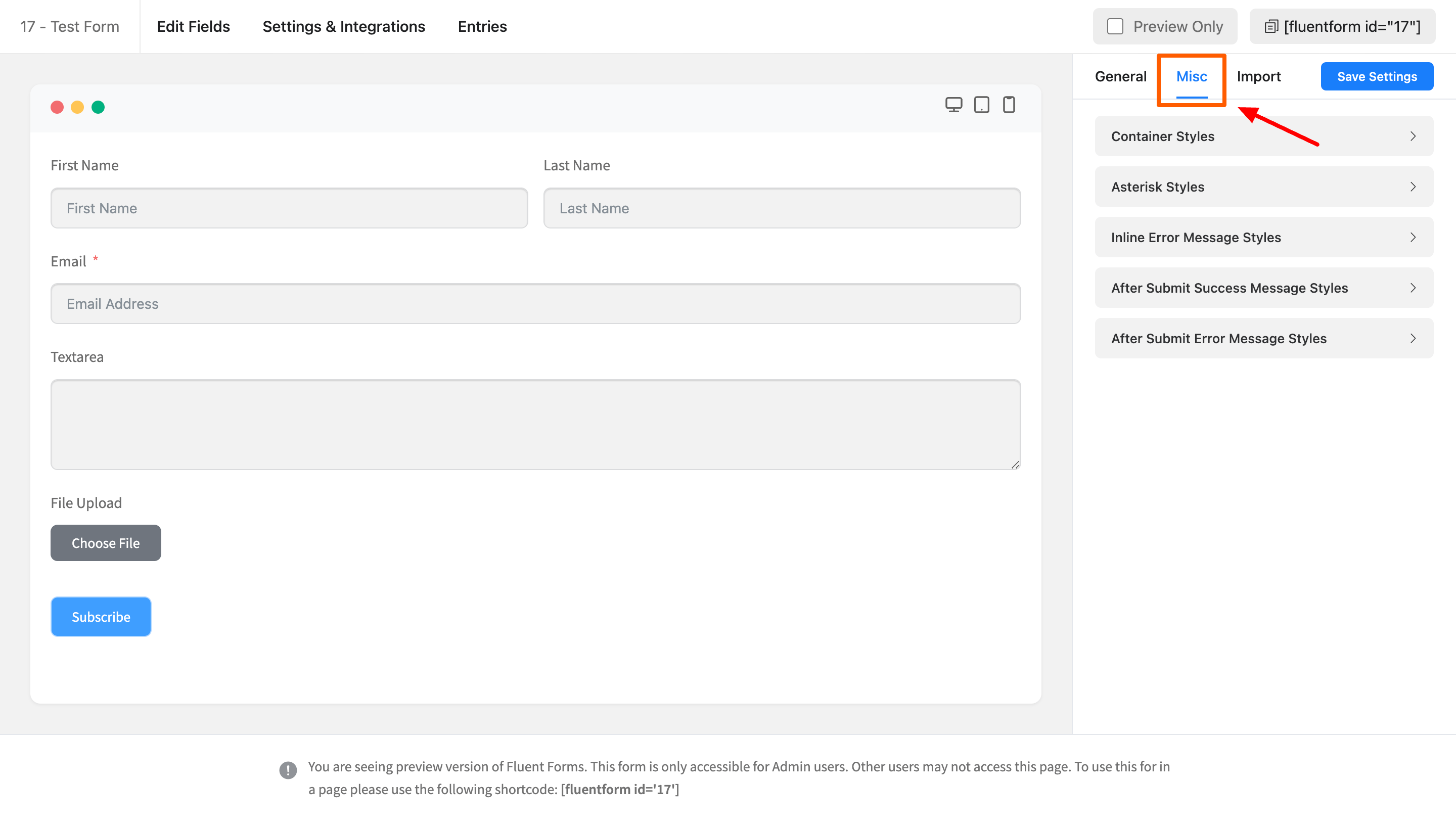Enable the Preview Only checkbox
Screen dimensions: 1456x830
1115,27
